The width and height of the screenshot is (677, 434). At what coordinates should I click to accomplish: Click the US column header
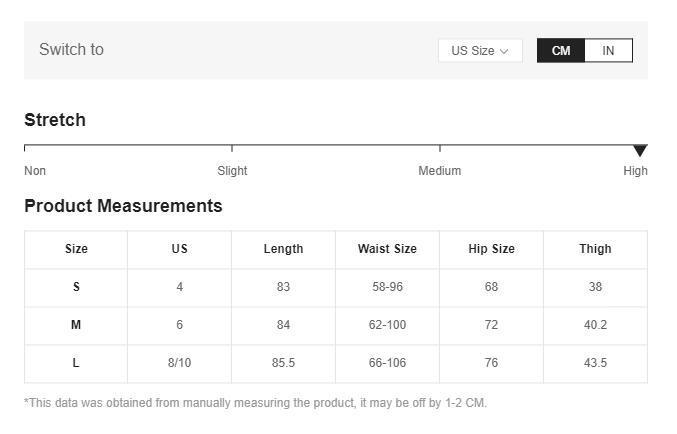click(x=179, y=249)
